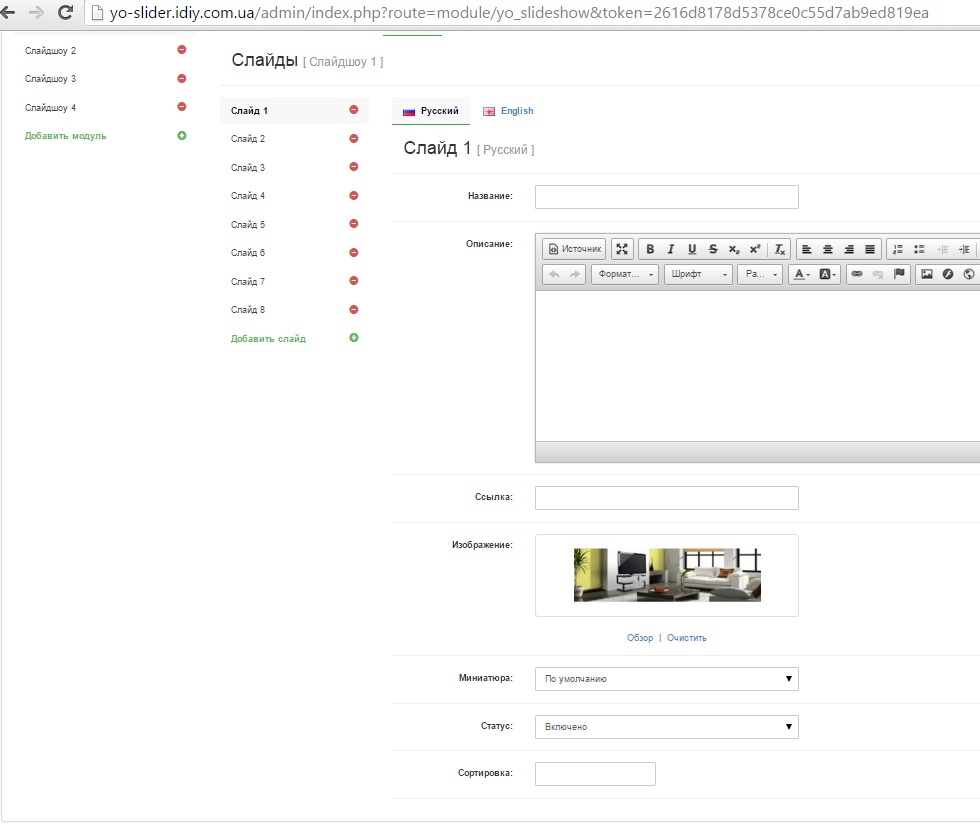Image resolution: width=980 pixels, height=832 pixels.
Task: Click the Источник source button in editor
Action: click(x=574, y=249)
